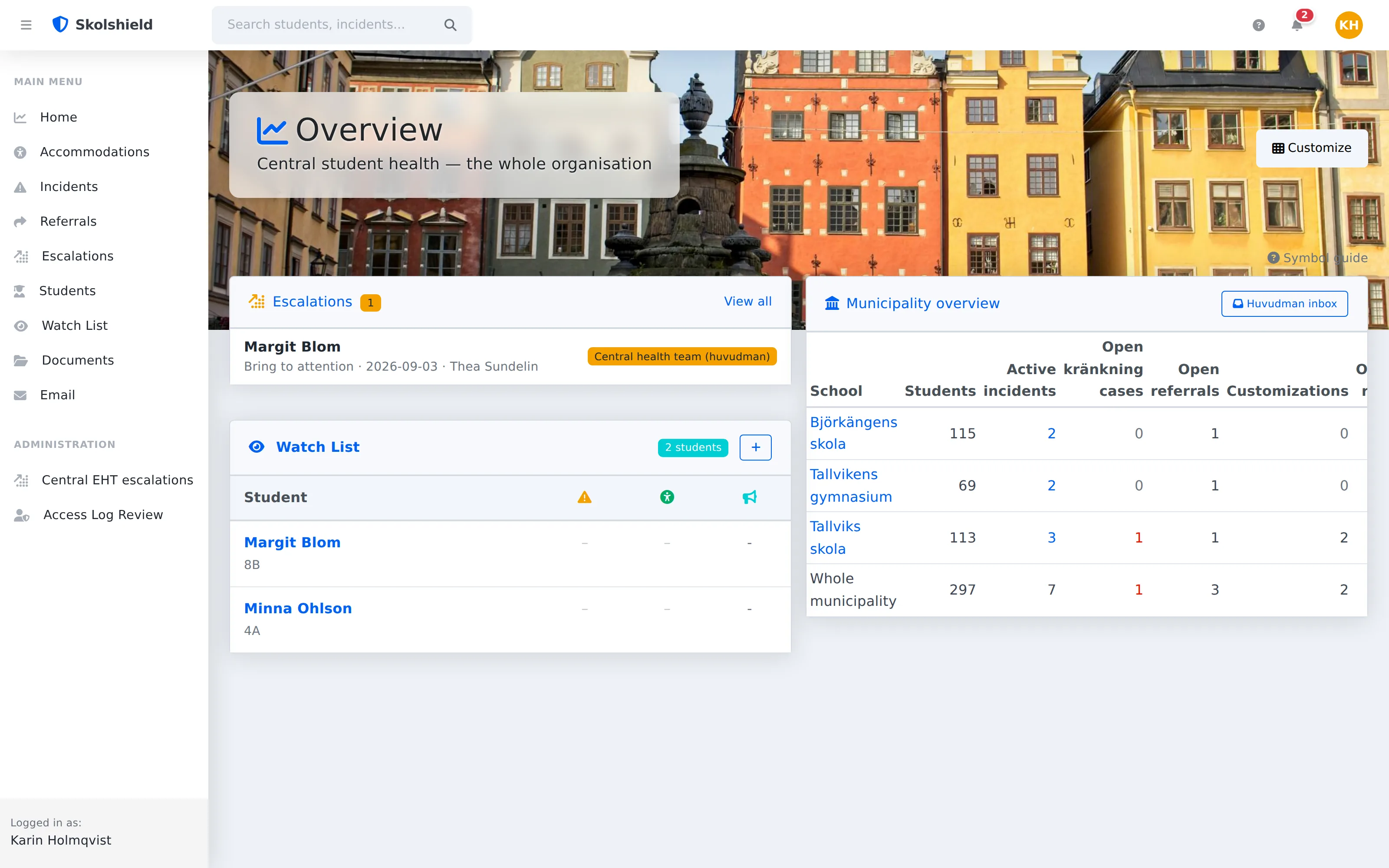
Task: Click the Escalations panel header icon
Action: point(257,301)
